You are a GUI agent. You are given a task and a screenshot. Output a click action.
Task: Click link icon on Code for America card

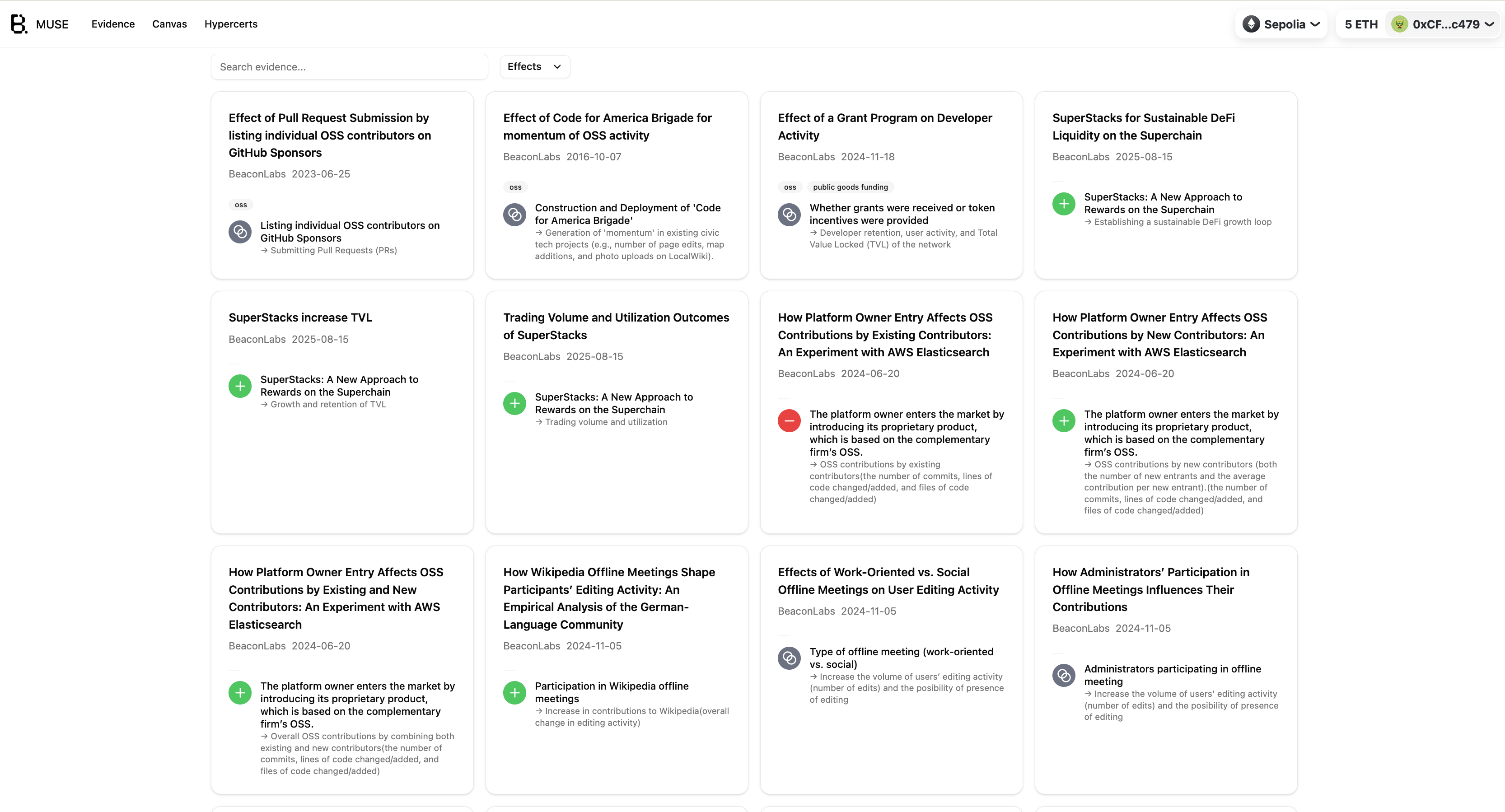click(x=514, y=215)
